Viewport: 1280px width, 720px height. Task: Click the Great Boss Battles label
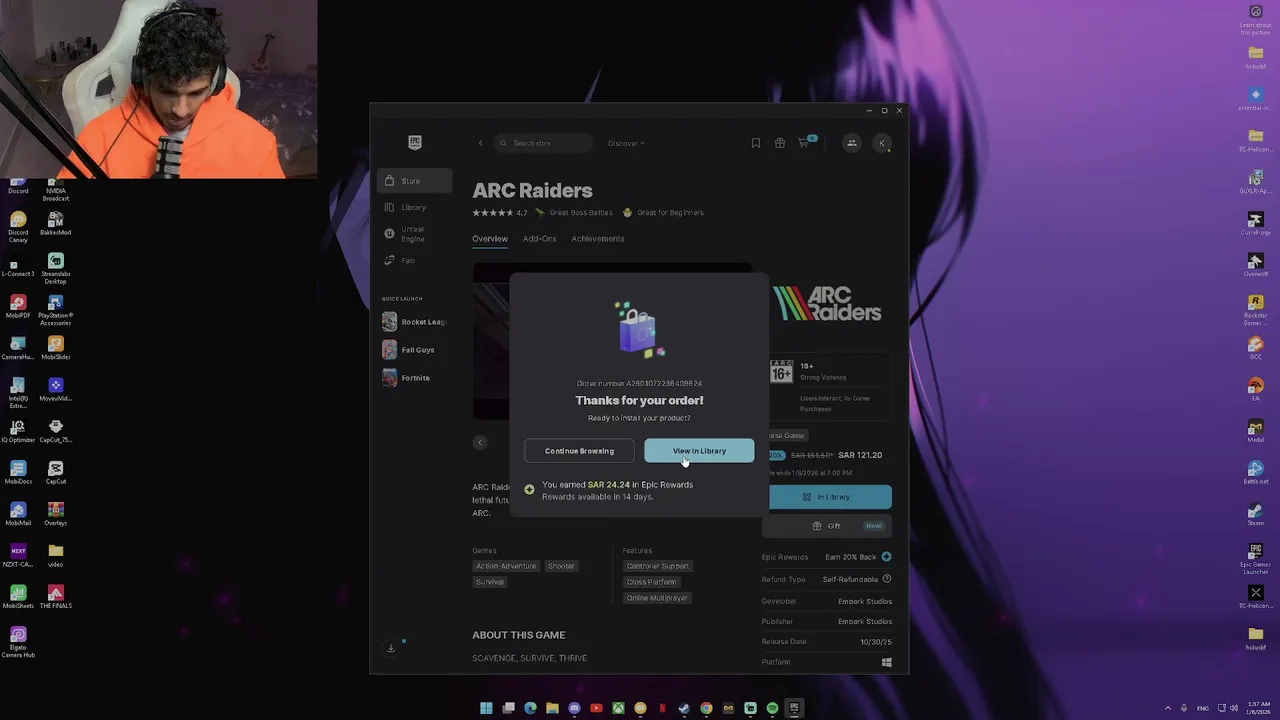pyautogui.click(x=581, y=213)
